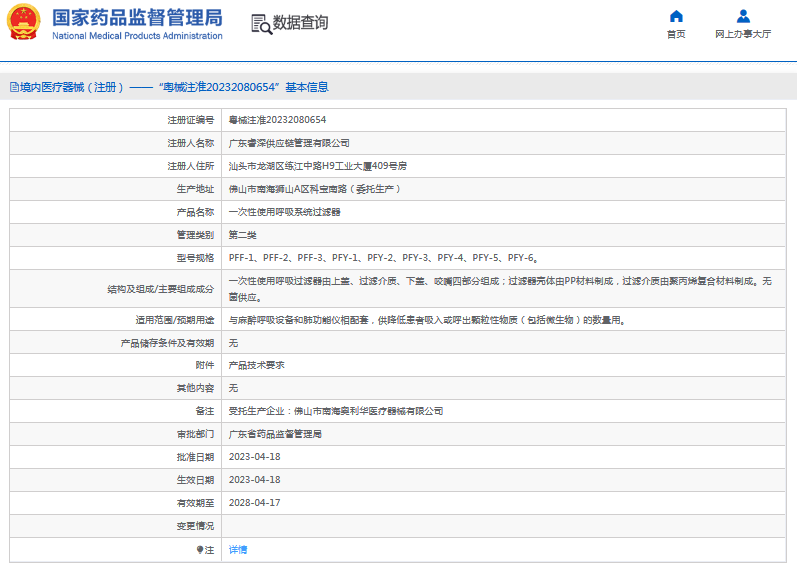The width and height of the screenshot is (797, 566).
Task: Click the 注册证编号 label
Action: 191,120
